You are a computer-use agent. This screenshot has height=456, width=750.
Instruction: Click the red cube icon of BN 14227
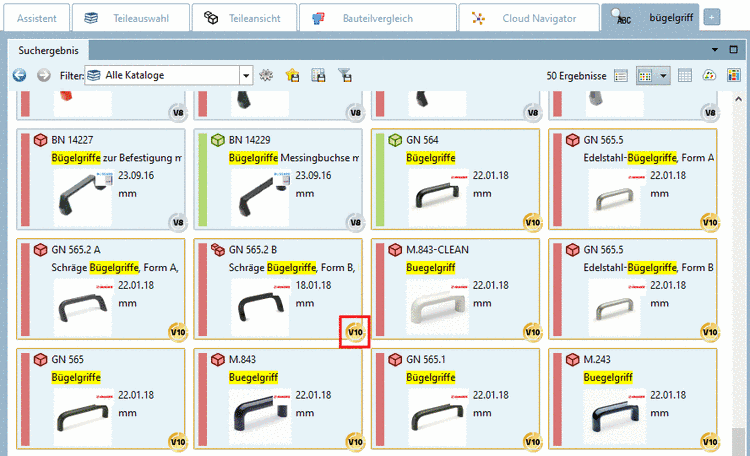point(41,140)
